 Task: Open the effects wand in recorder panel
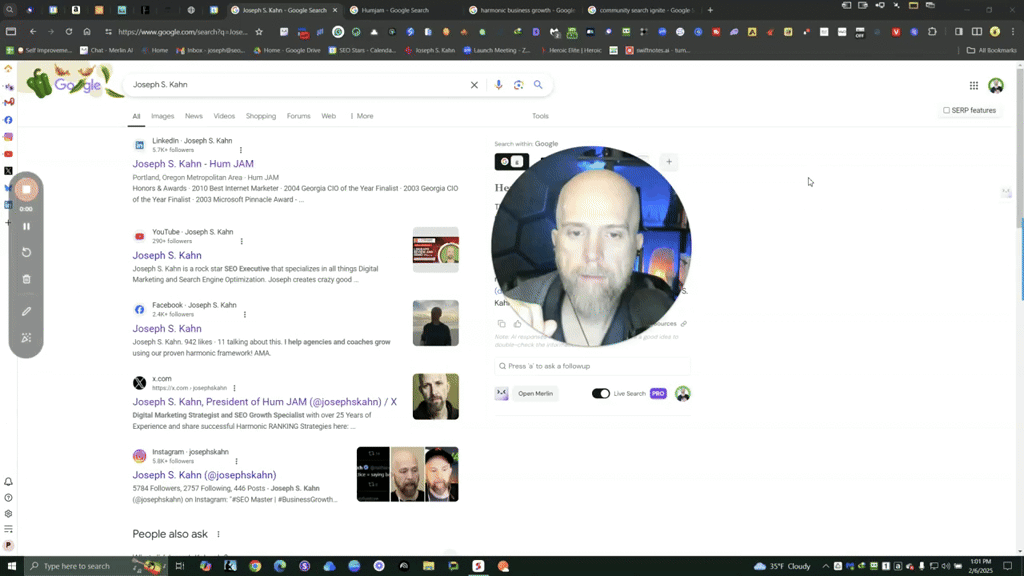tap(27, 338)
